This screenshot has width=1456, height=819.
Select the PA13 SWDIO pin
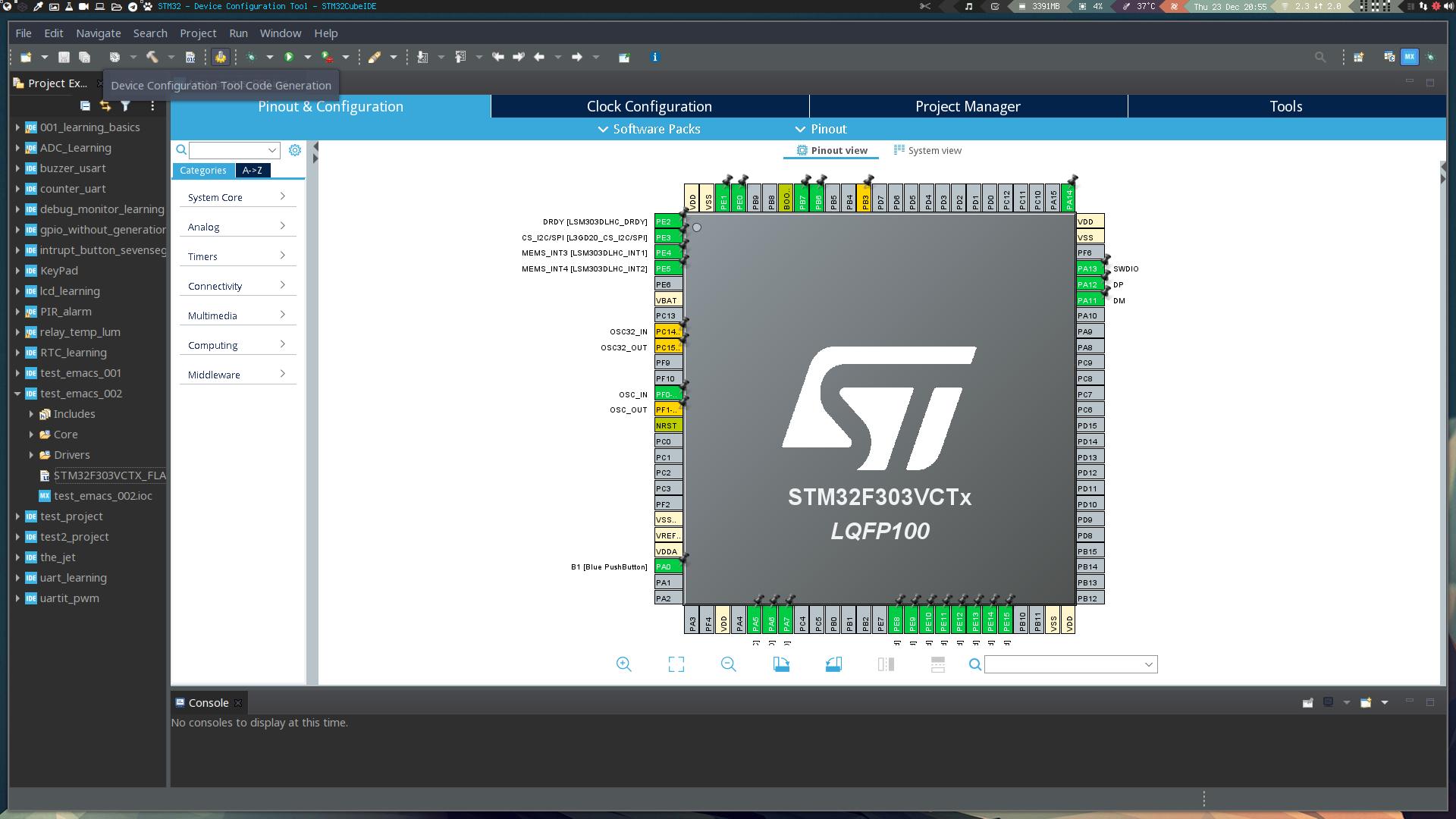click(x=1090, y=268)
